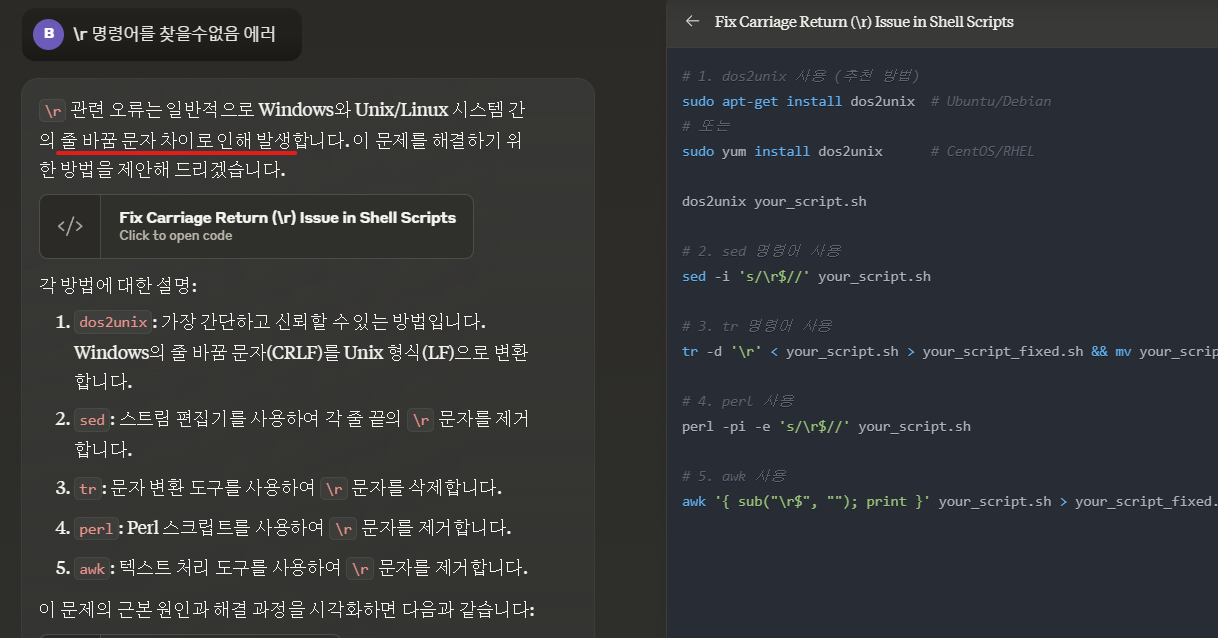Click comment "# 1. dos2unix 사용 (추천 방법)"

(801, 76)
